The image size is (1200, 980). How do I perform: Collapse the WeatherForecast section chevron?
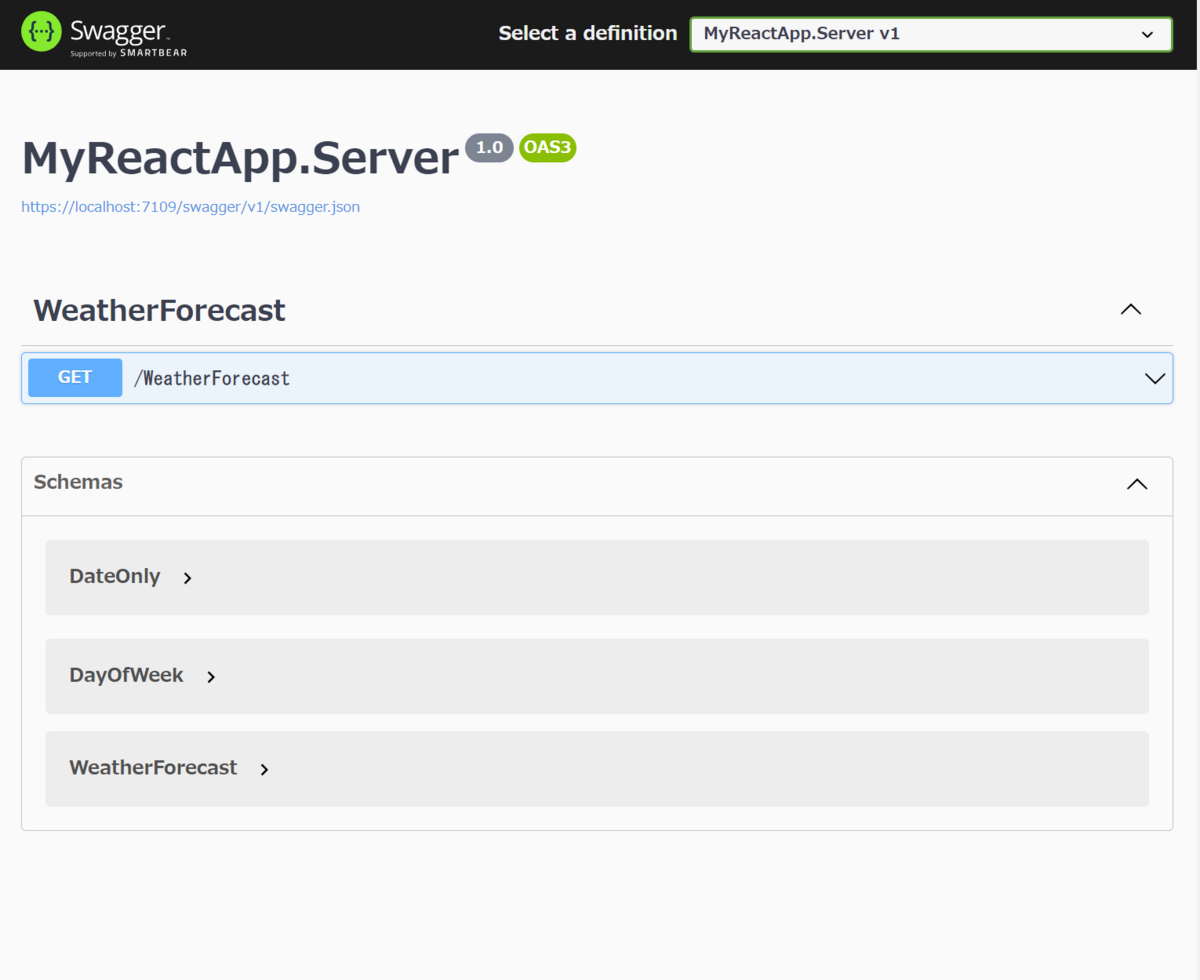[1131, 310]
